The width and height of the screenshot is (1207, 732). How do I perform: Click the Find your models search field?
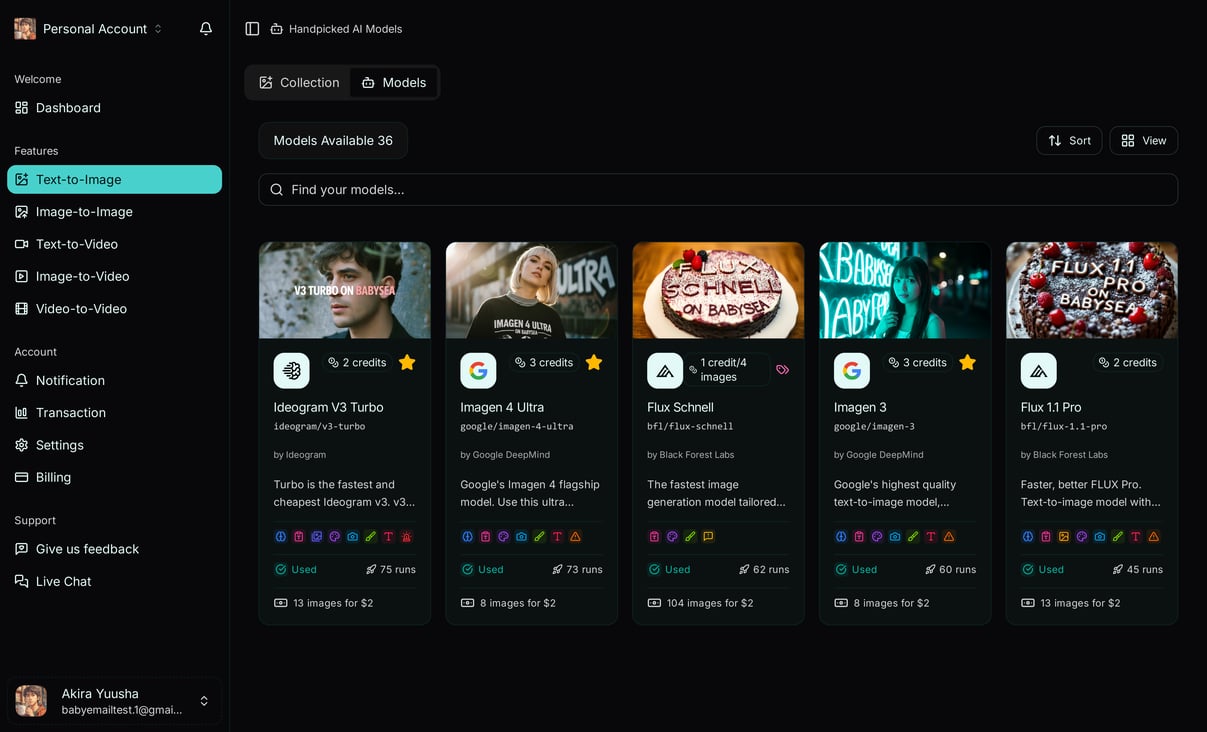[x=718, y=190]
